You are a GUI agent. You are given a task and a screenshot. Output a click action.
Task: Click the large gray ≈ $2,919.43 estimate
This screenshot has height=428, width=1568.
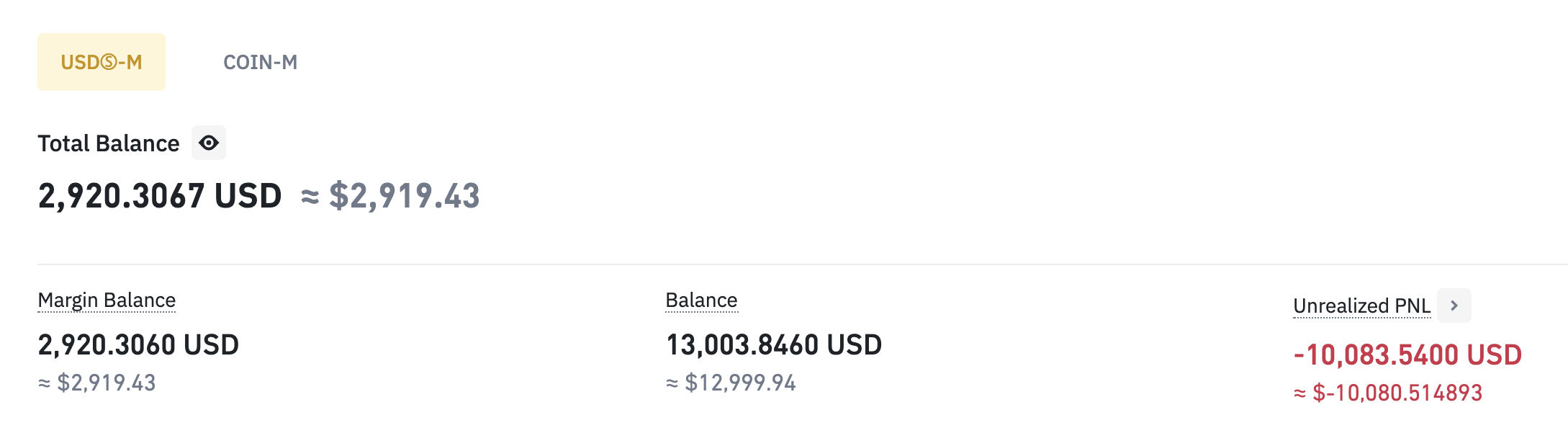point(390,196)
